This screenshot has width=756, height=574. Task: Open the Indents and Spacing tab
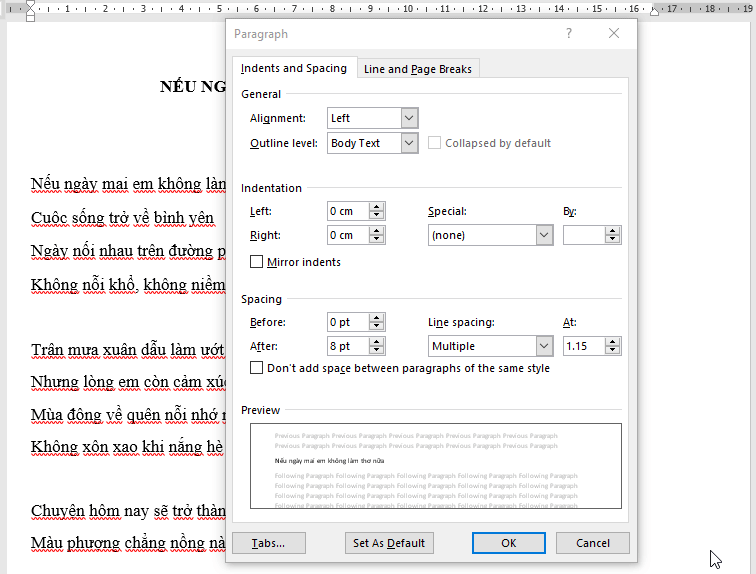294,68
